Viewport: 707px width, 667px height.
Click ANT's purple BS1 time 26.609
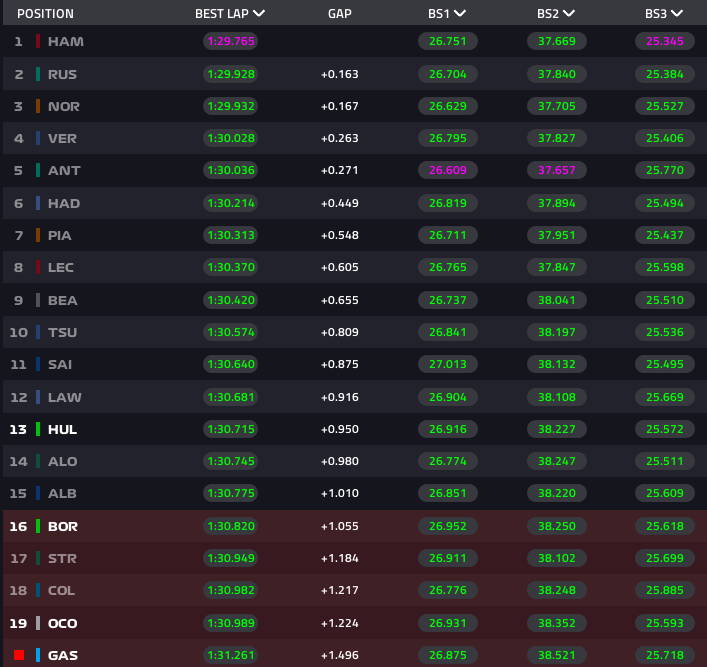tap(447, 171)
